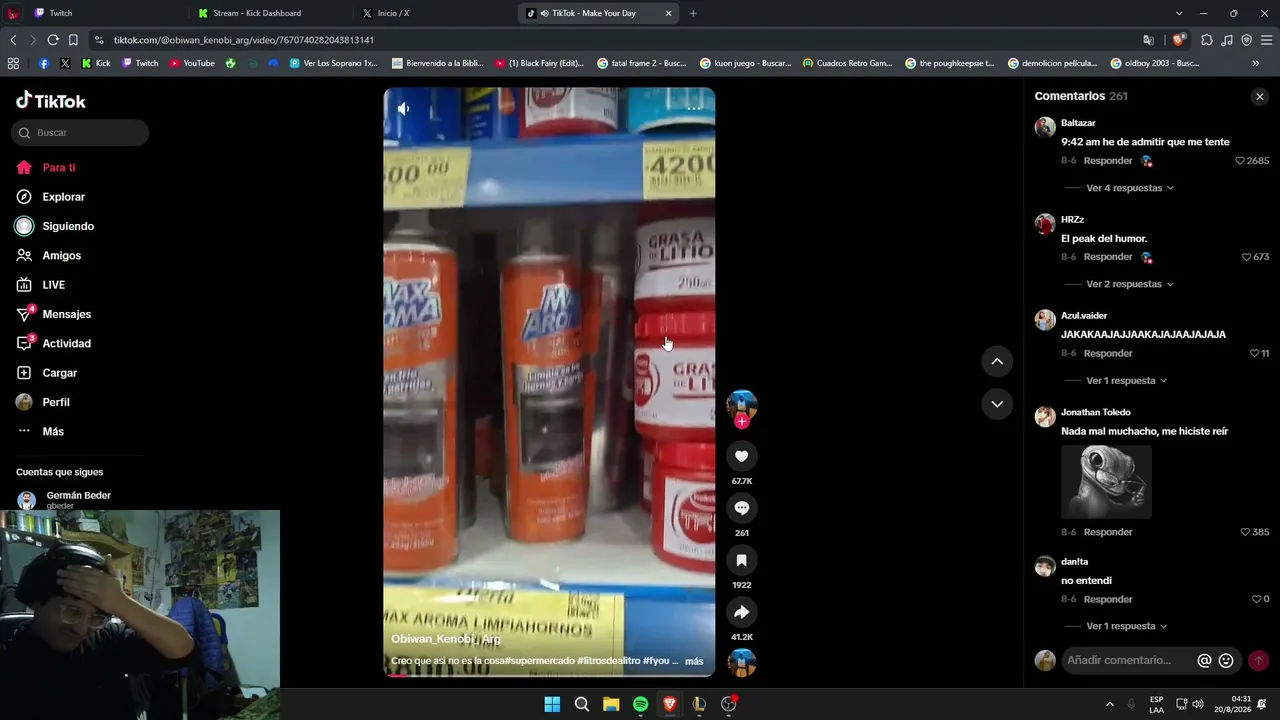Share the video using the arrow icon
The image size is (1280, 720).
tap(741, 612)
